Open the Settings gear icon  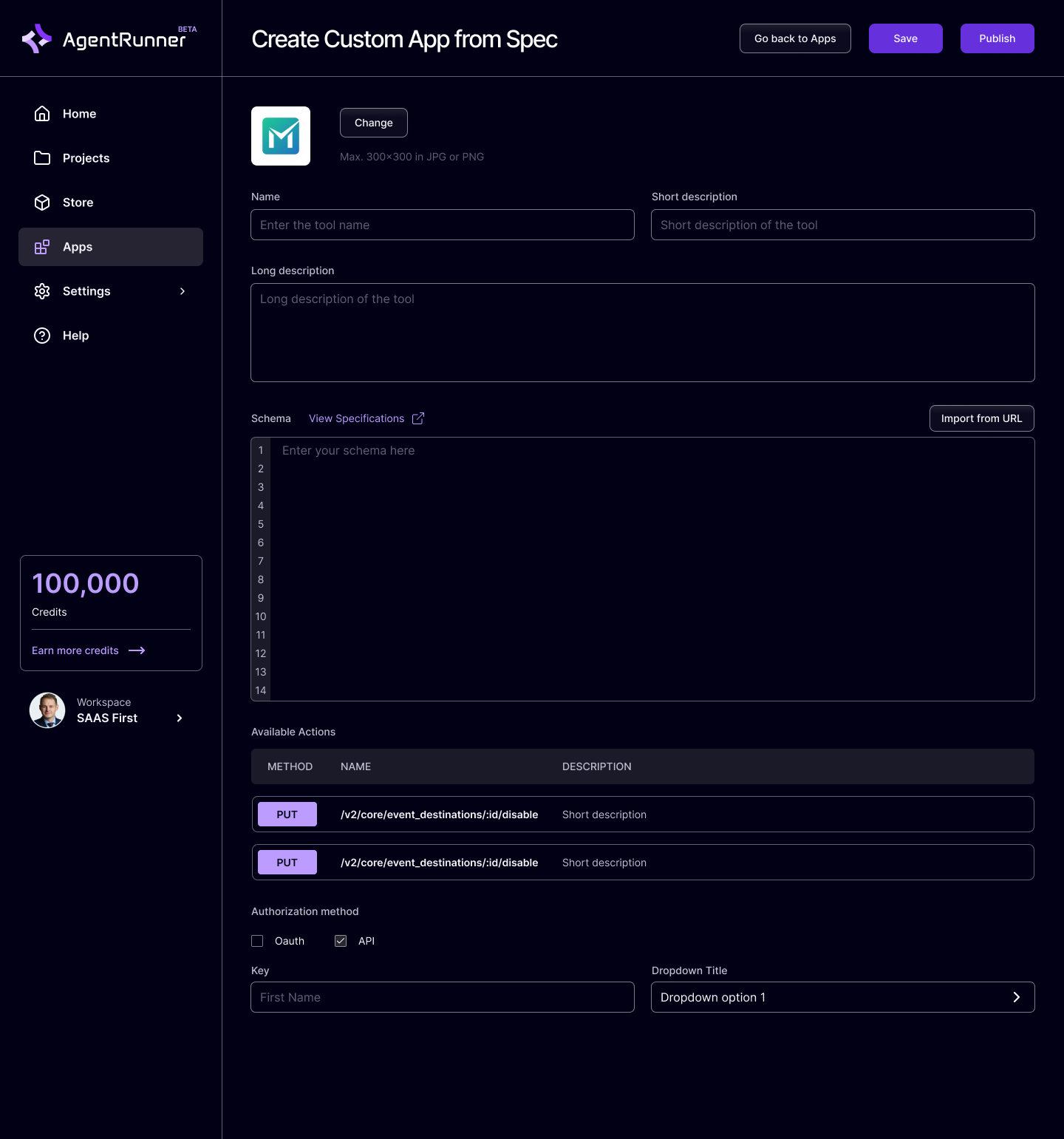[42, 291]
